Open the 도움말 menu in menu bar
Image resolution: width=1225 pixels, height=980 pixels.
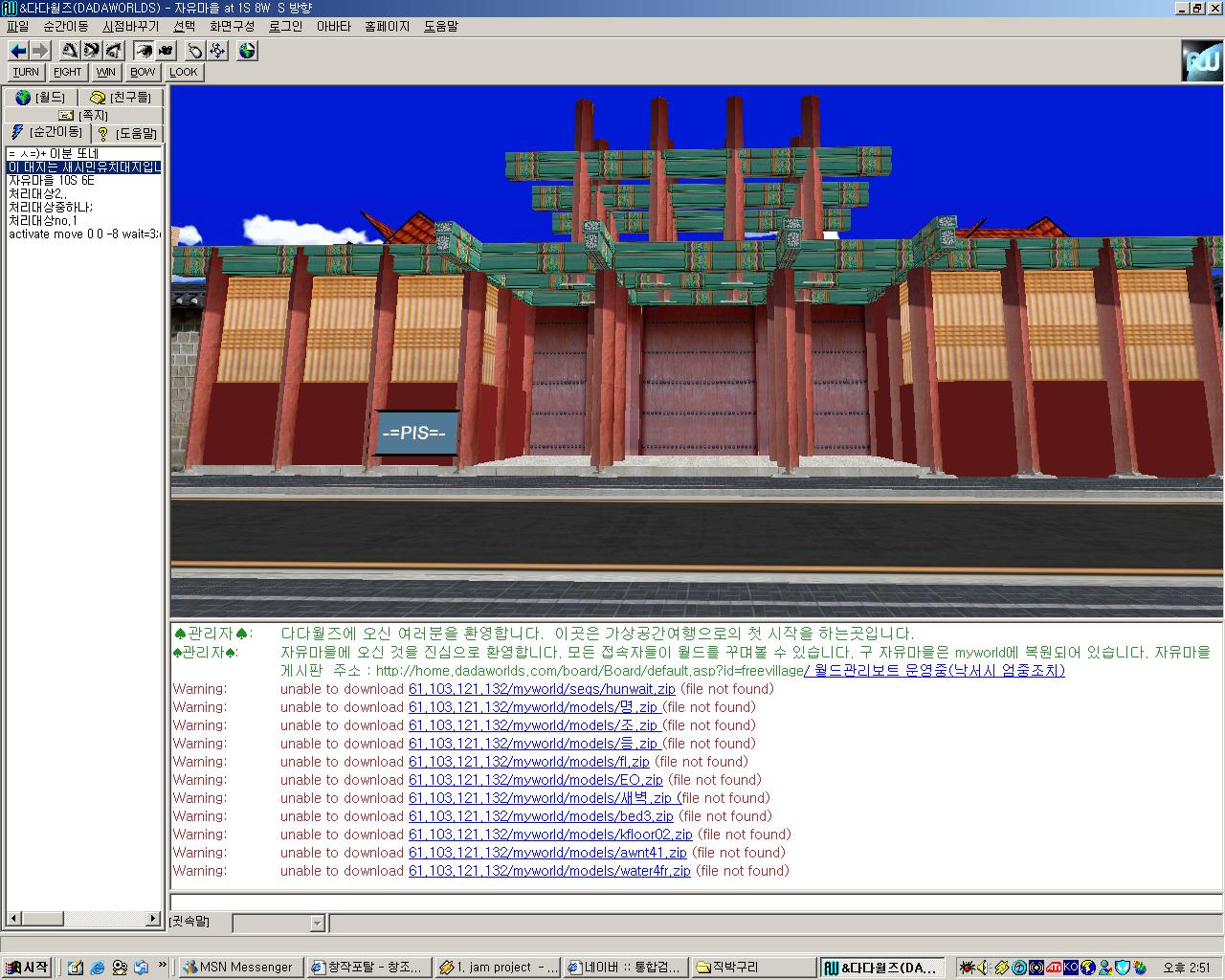(440, 27)
